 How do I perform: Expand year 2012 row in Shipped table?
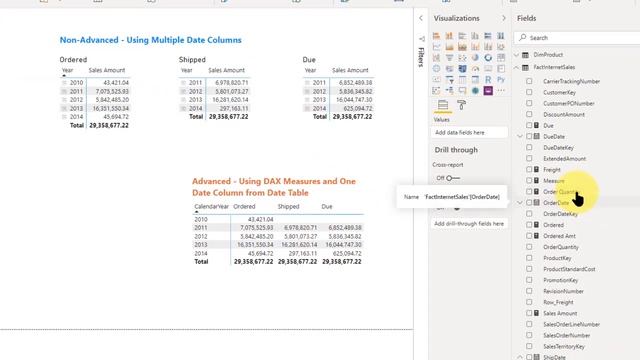click(183, 91)
